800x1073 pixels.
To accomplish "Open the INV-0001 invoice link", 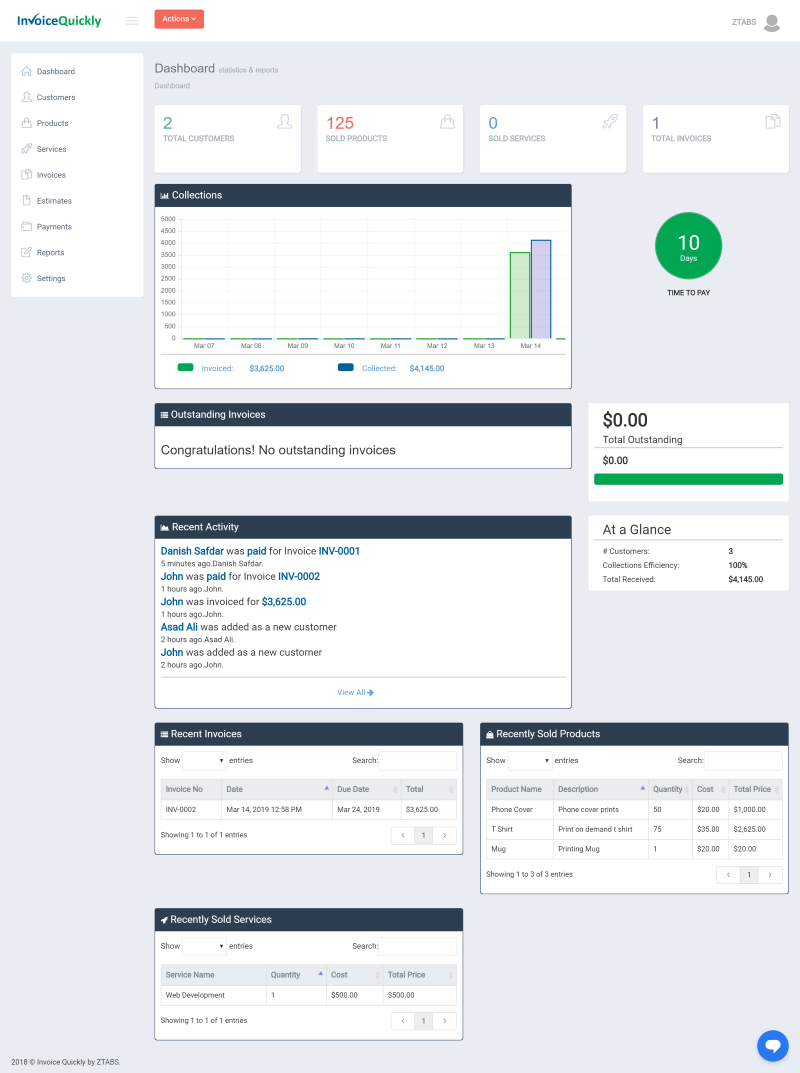I will coord(339,551).
